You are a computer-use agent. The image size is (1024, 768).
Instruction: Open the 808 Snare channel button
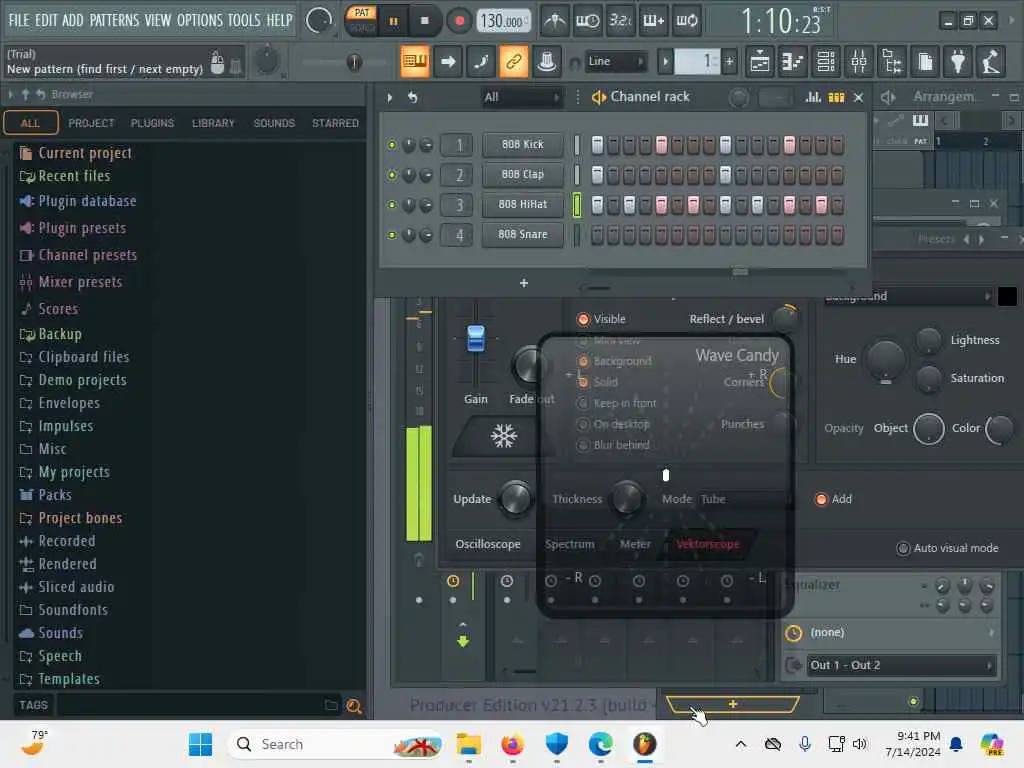tap(522, 234)
